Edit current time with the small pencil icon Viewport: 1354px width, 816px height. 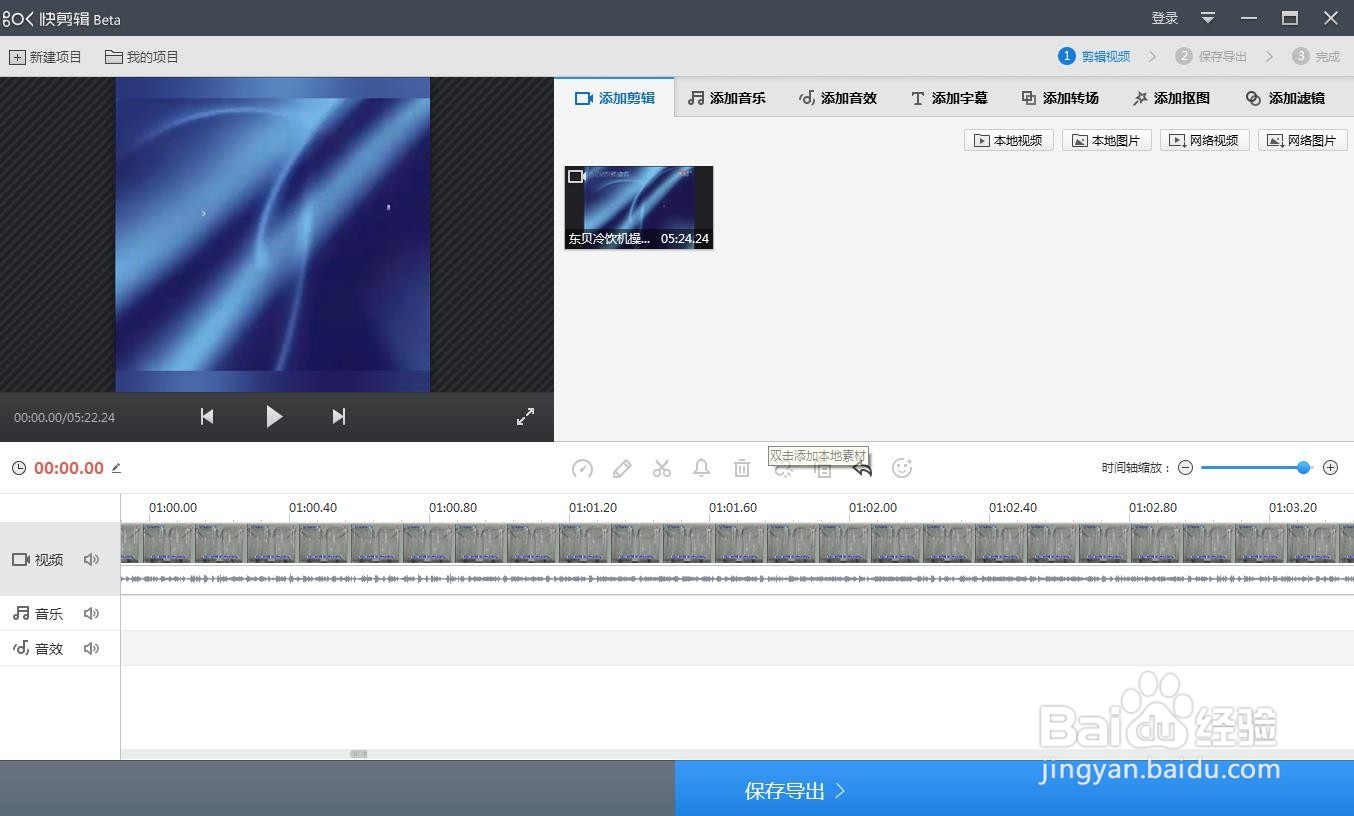[x=116, y=467]
